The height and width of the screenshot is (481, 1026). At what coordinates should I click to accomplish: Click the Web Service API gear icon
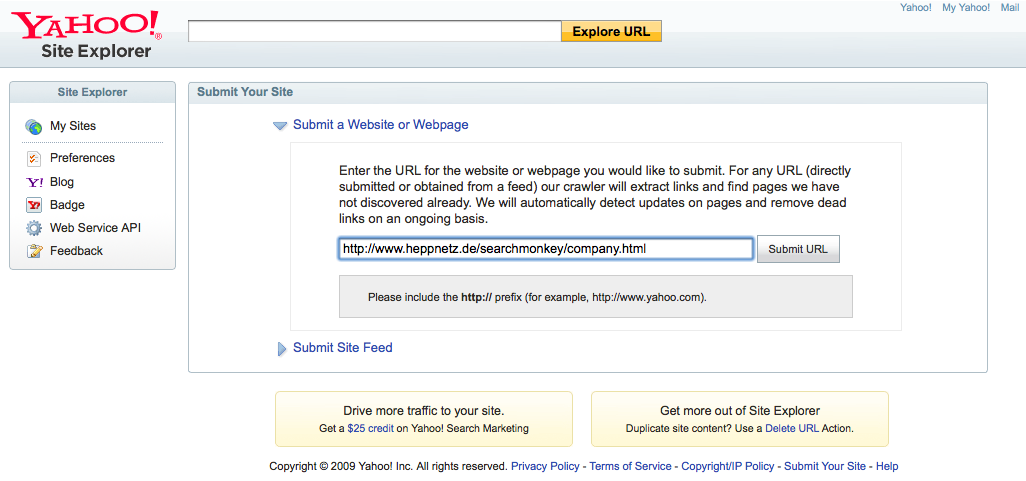(x=34, y=228)
